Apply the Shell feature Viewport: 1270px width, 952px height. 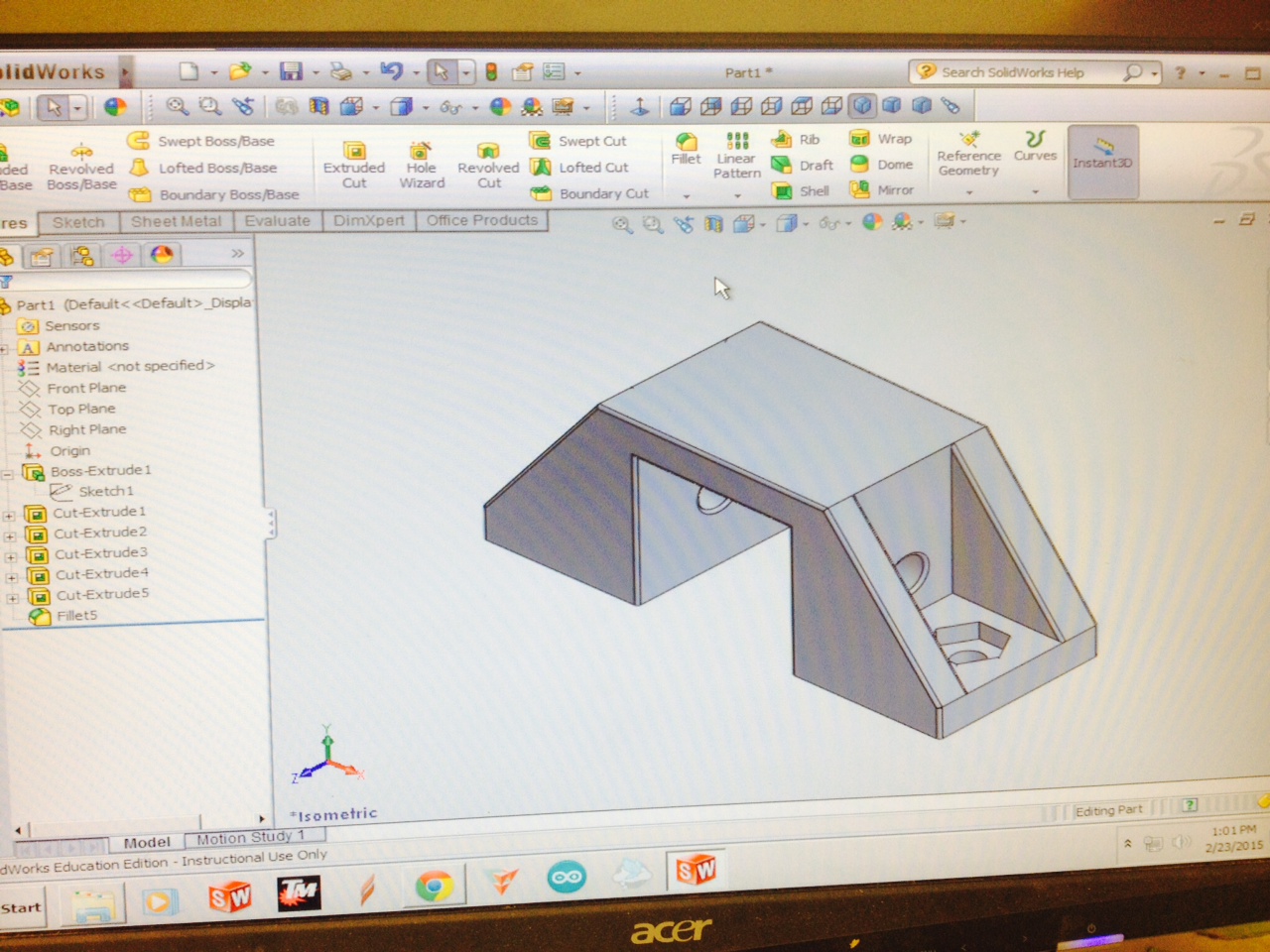801,190
